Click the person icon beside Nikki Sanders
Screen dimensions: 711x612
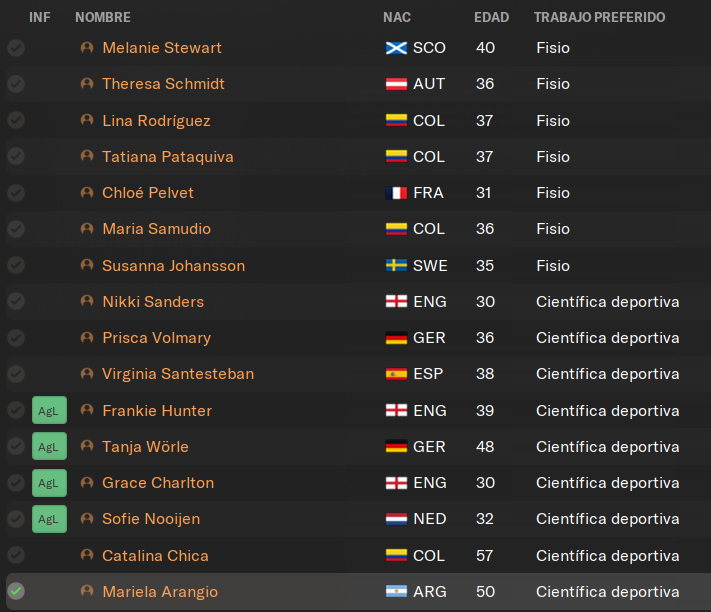click(87, 302)
